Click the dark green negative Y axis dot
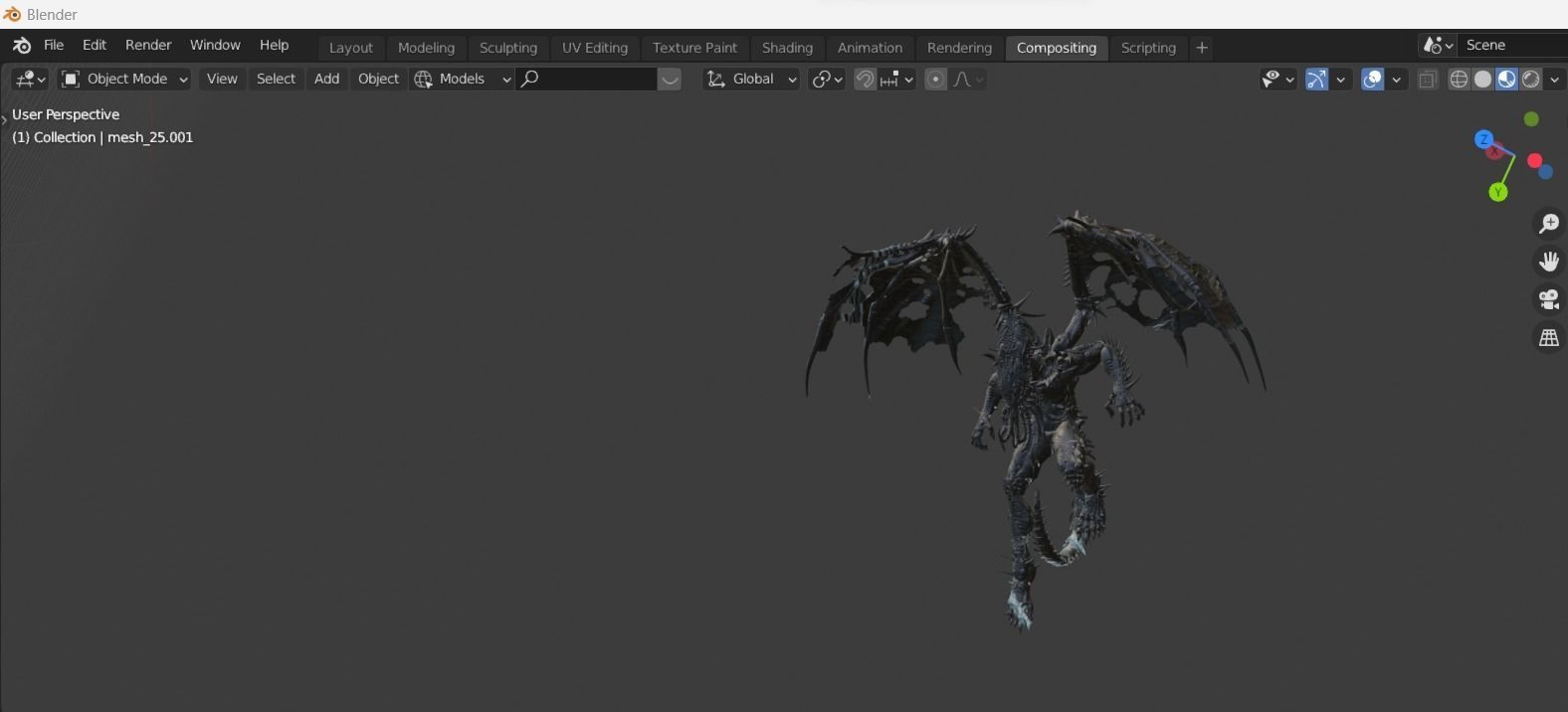Screen dimensions: 1568x712 1531,119
